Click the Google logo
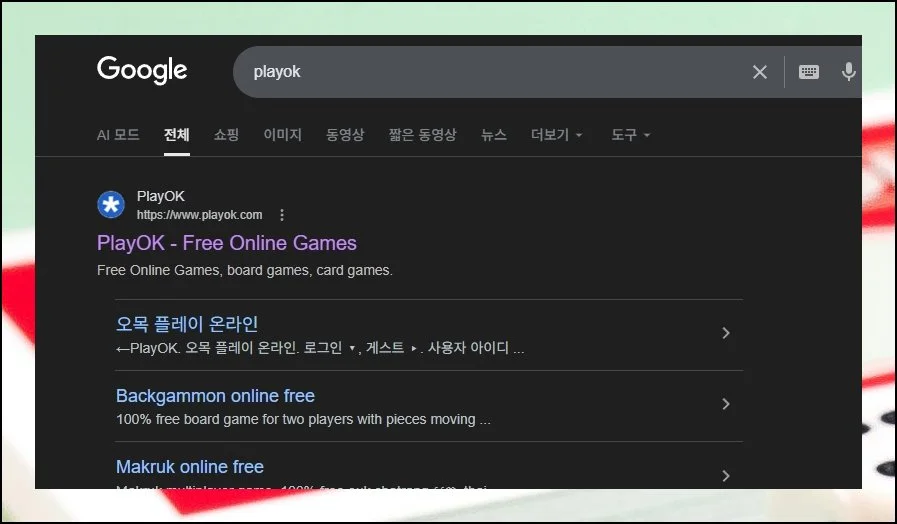The image size is (897, 524). (x=142, y=70)
